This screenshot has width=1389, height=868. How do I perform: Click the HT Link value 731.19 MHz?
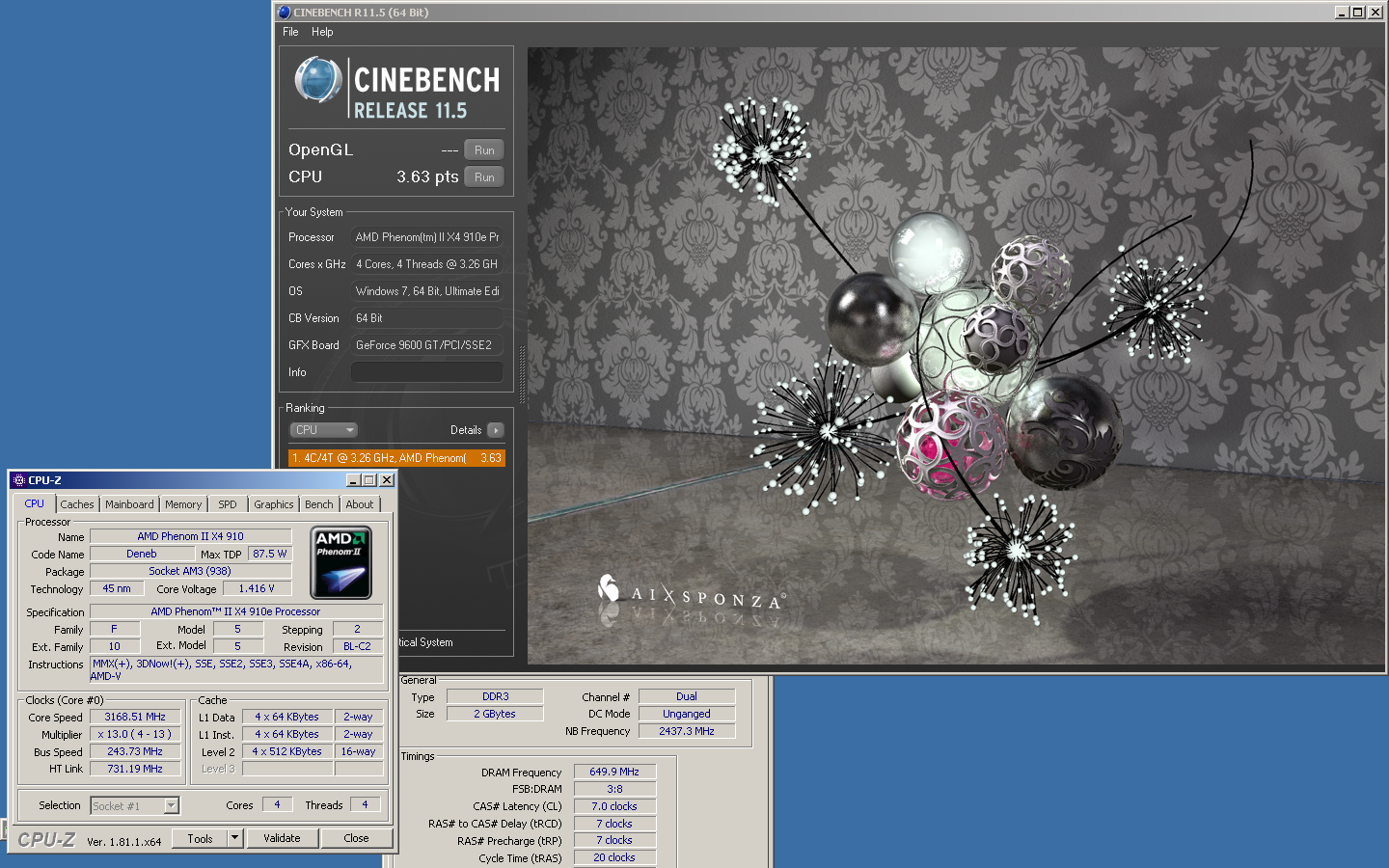(x=135, y=769)
